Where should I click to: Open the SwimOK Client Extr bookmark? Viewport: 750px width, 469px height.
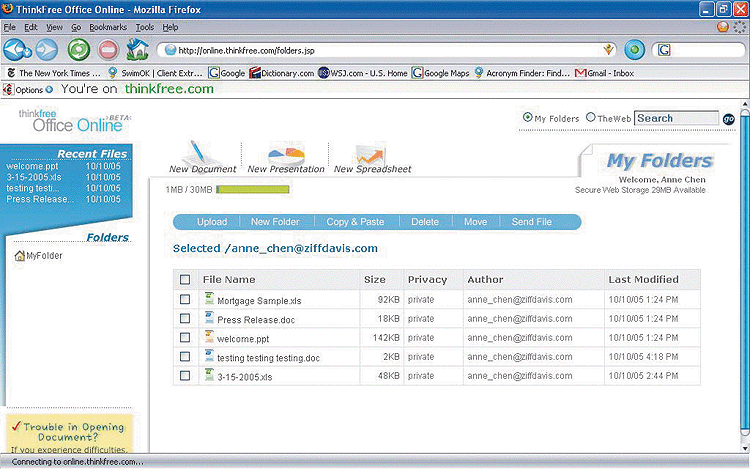(x=155, y=73)
